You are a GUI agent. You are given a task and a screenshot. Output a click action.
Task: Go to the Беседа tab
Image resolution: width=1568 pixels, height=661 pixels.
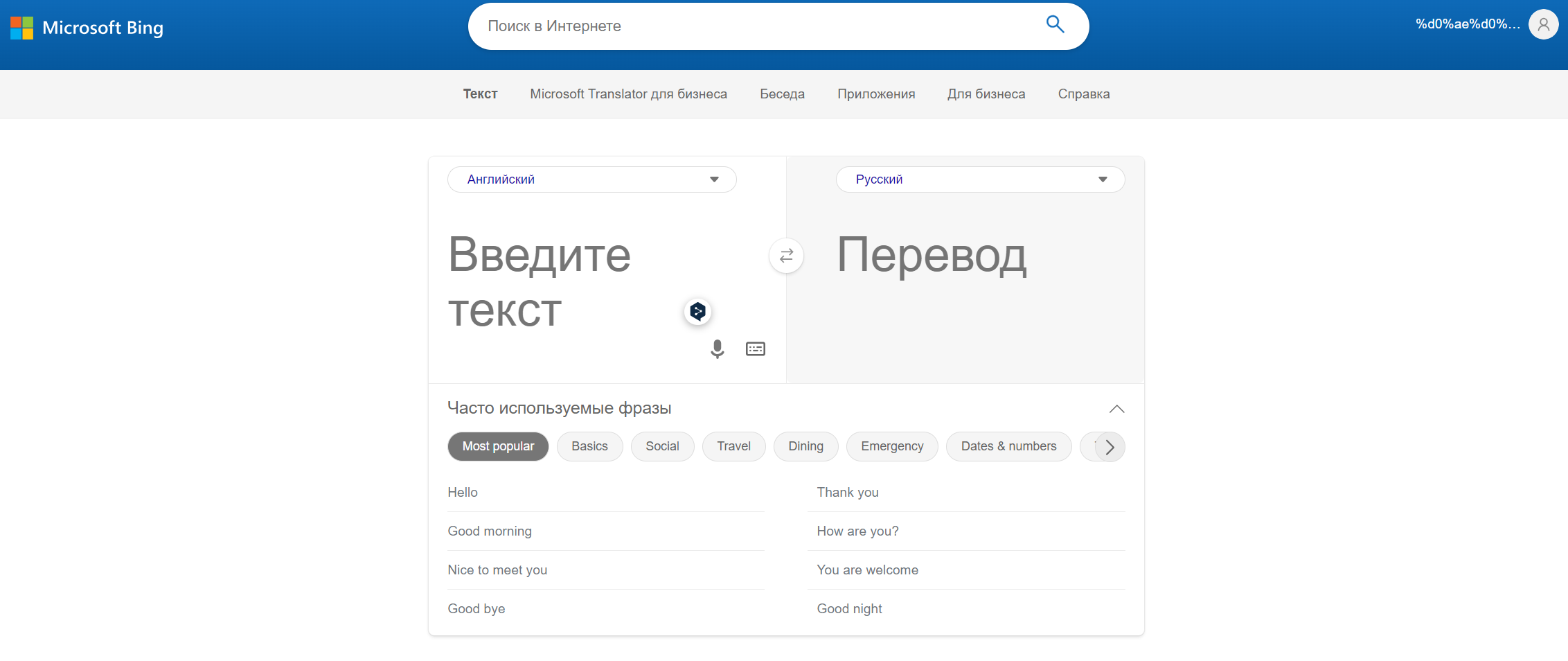pos(783,94)
